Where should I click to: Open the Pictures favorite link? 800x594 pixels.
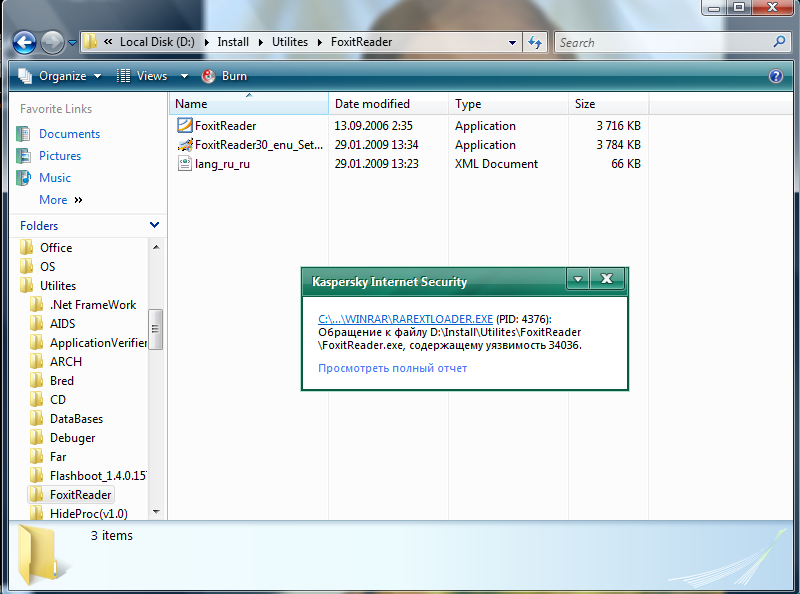(x=60, y=156)
